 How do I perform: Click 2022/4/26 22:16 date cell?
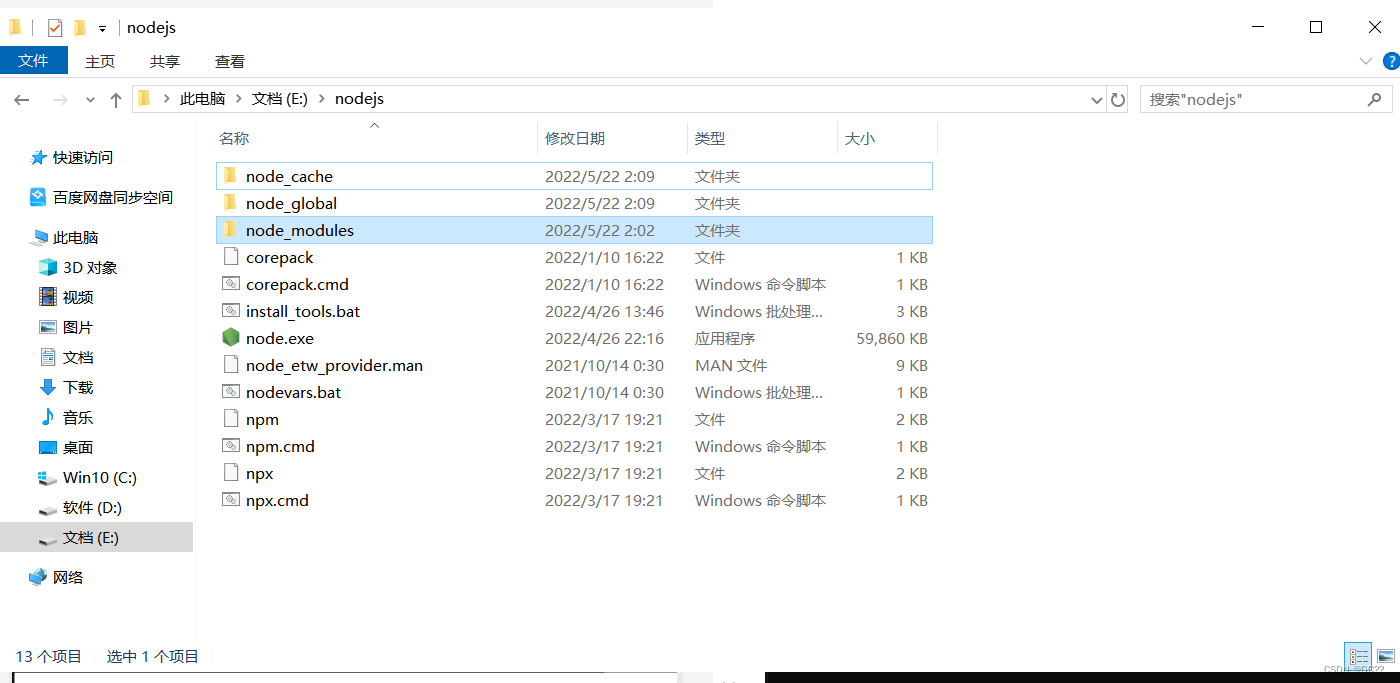(x=604, y=338)
